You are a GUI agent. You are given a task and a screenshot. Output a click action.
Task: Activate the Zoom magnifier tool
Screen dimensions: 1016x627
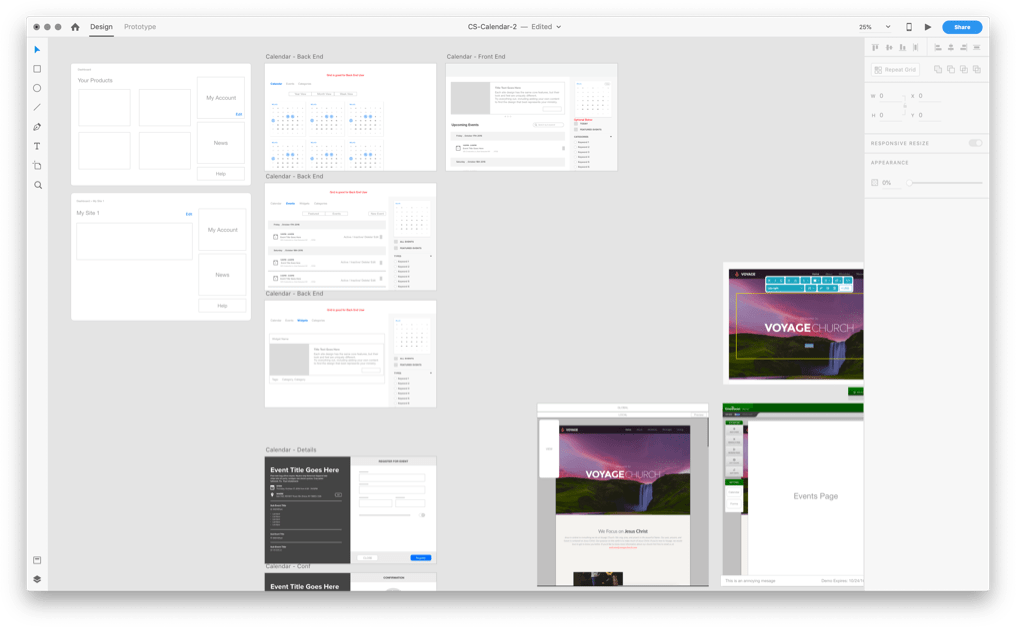pyautogui.click(x=38, y=185)
